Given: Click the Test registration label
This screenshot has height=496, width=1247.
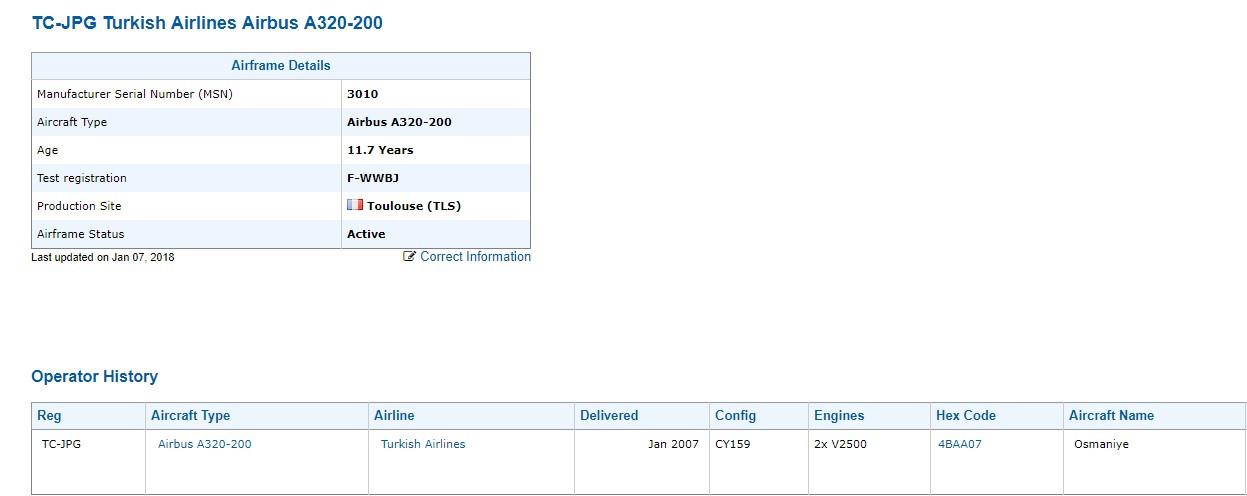Looking at the screenshot, I should (x=82, y=178).
